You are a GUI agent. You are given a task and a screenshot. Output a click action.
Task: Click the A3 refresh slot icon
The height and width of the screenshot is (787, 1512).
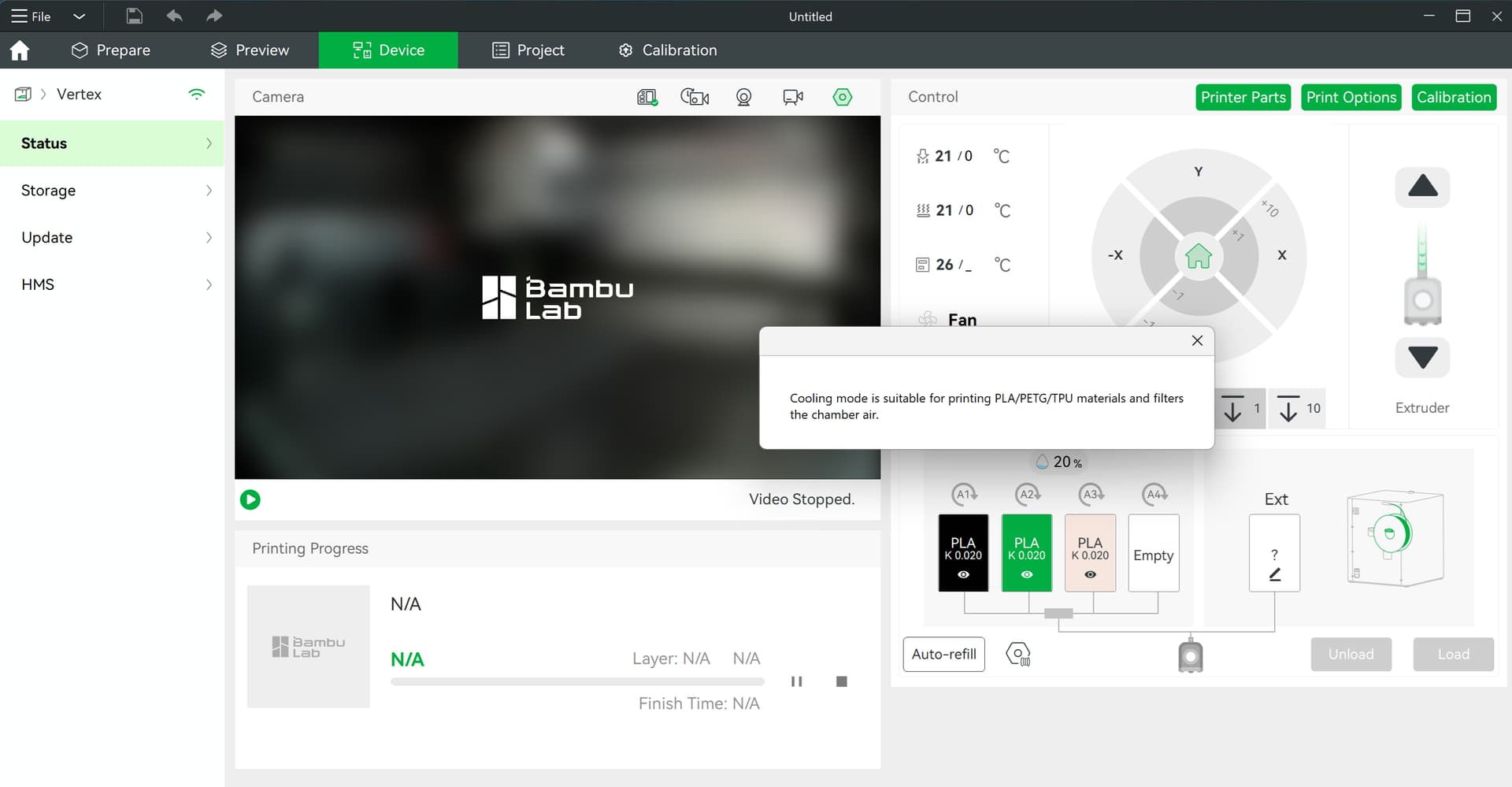[x=1091, y=494]
